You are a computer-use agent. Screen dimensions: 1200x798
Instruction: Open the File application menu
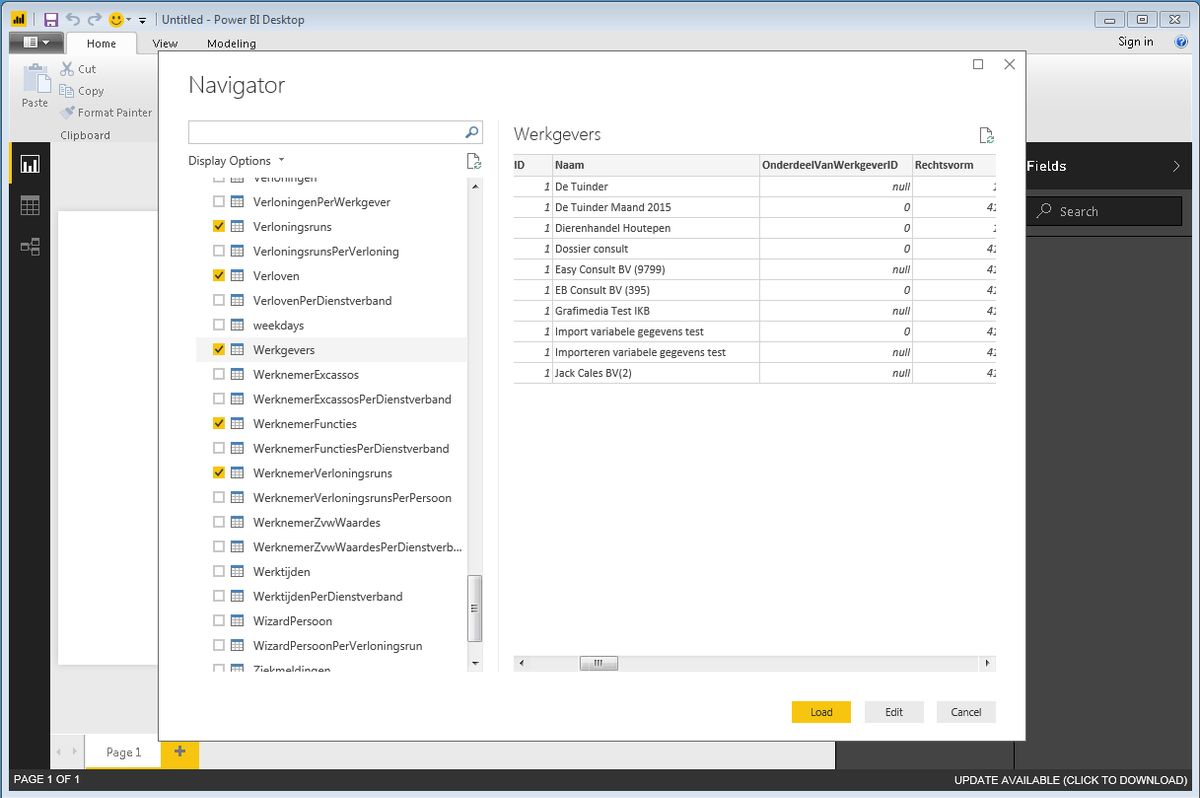pyautogui.click(x=36, y=42)
